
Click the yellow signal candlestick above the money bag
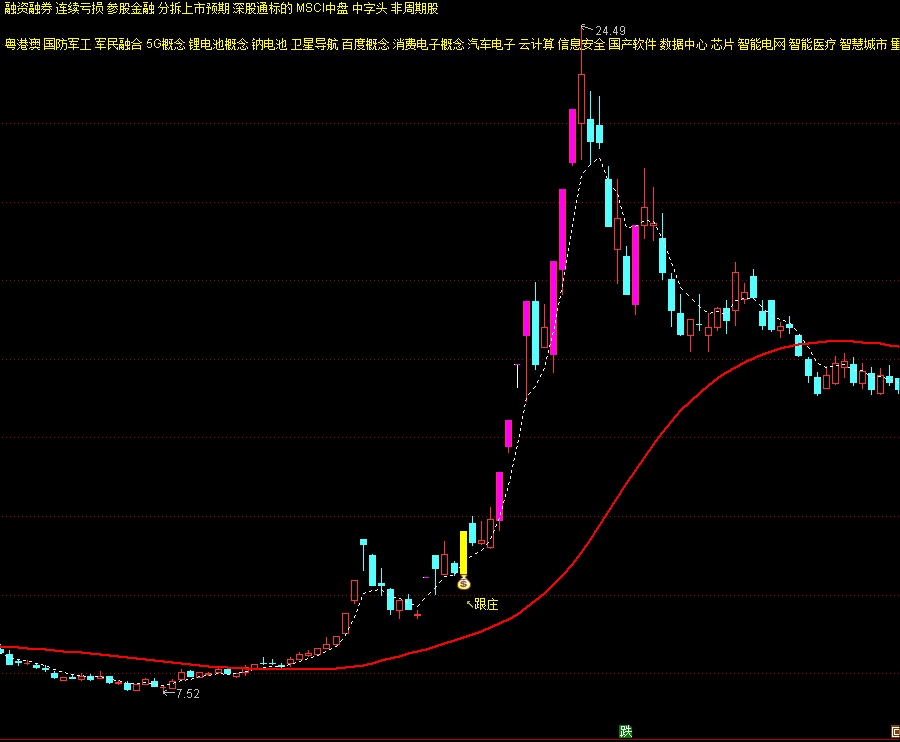[463, 553]
